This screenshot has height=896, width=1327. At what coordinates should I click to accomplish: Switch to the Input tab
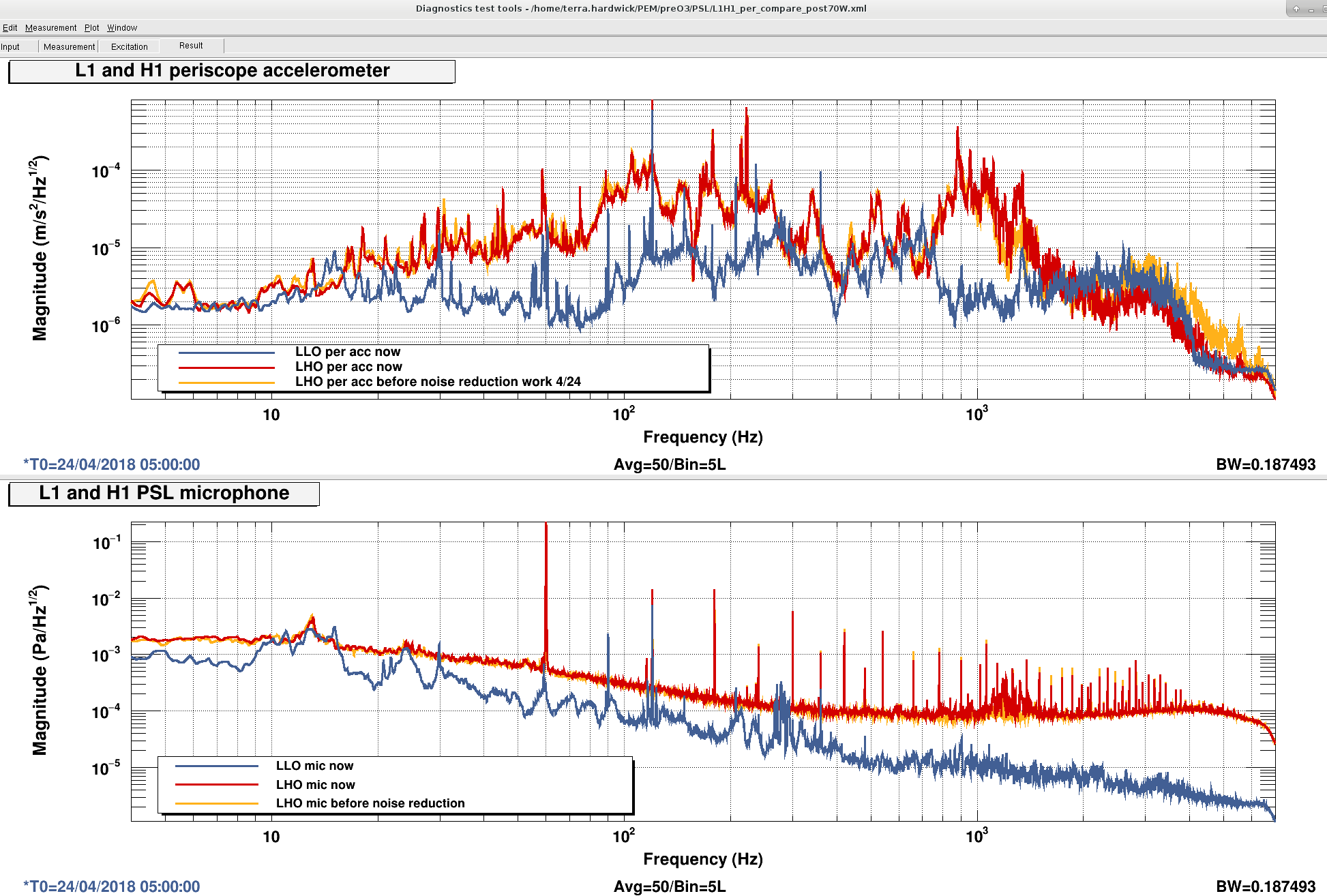coord(10,47)
